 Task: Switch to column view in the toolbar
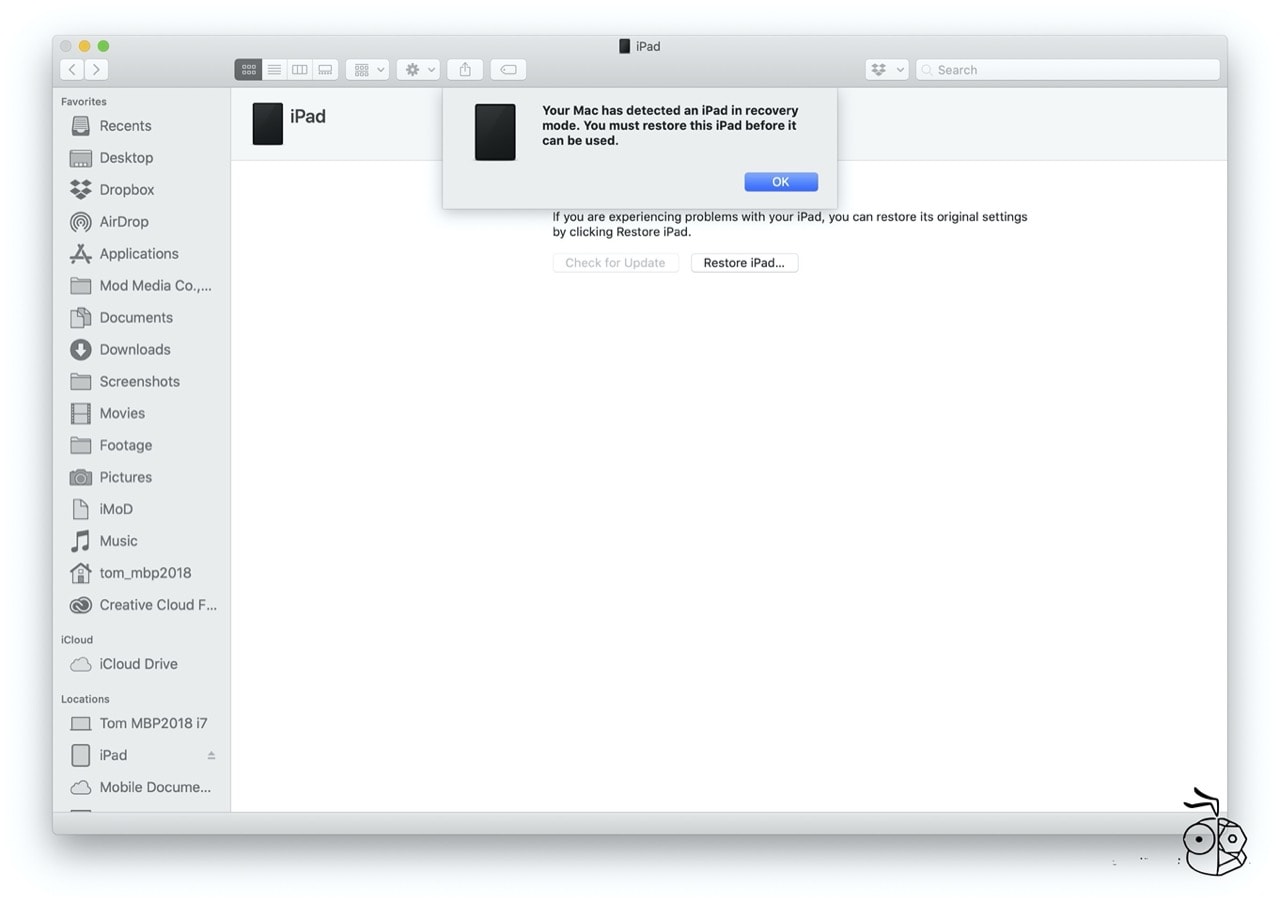click(300, 69)
